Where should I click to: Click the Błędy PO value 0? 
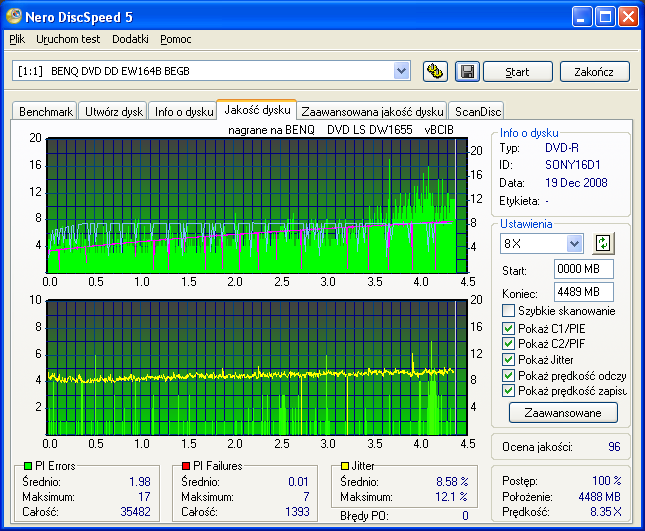465,515
